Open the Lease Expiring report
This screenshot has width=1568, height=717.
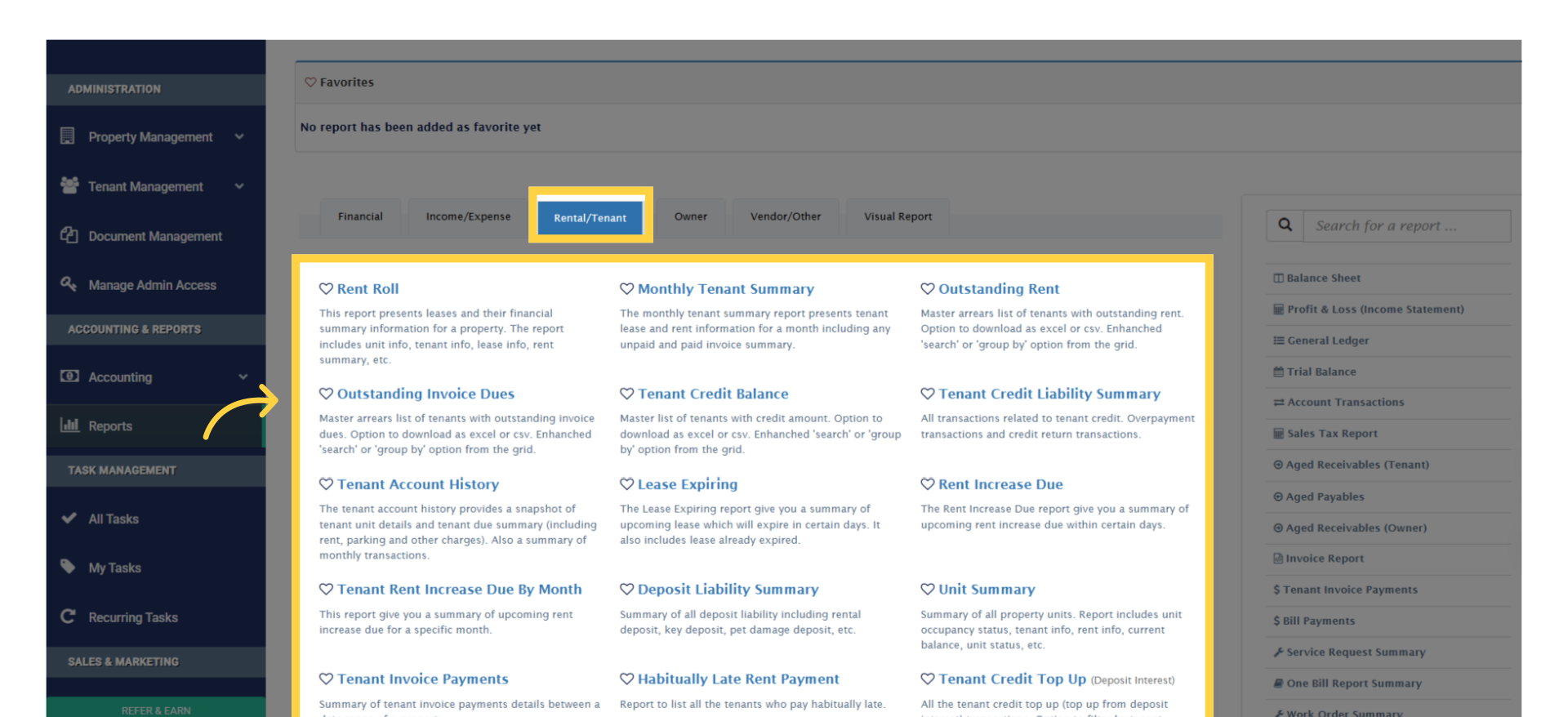[688, 484]
